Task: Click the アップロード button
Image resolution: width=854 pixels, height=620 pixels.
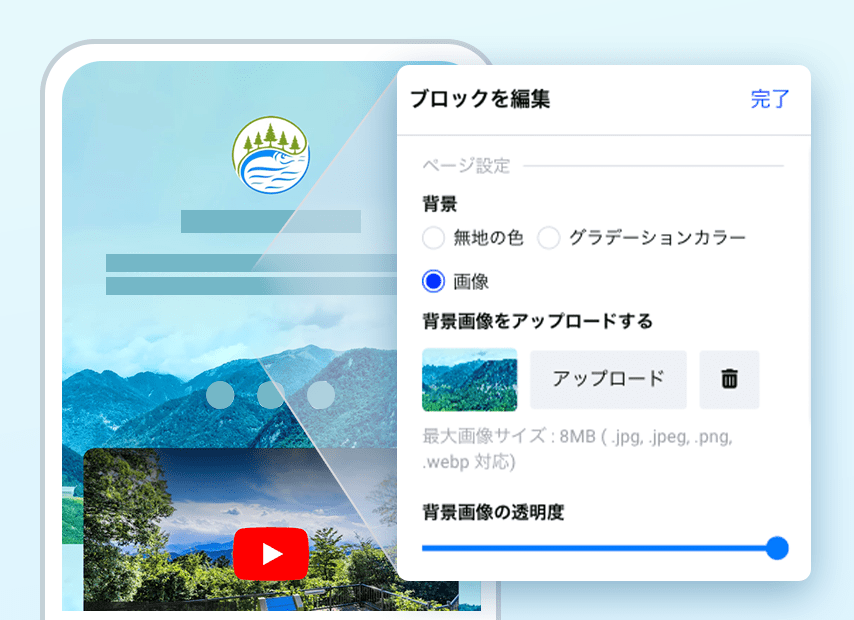Action: pyautogui.click(x=608, y=379)
